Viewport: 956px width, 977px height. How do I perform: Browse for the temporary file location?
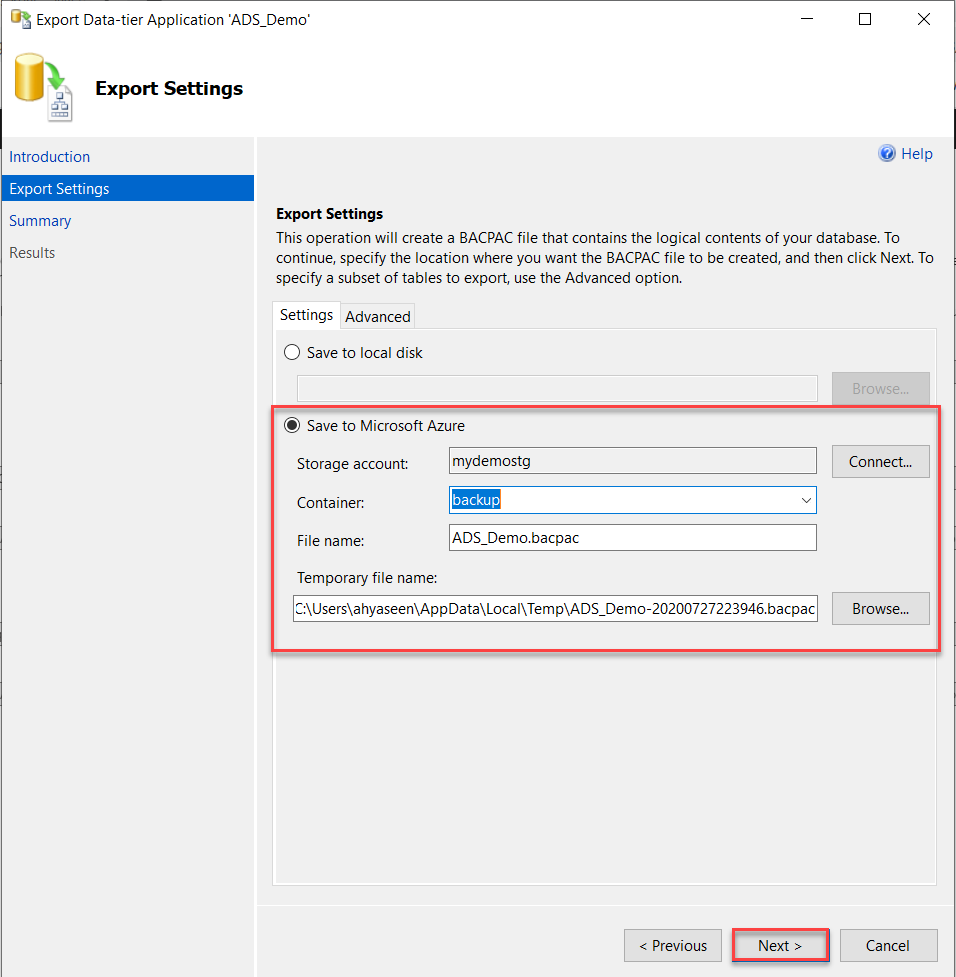pyautogui.click(x=880, y=608)
